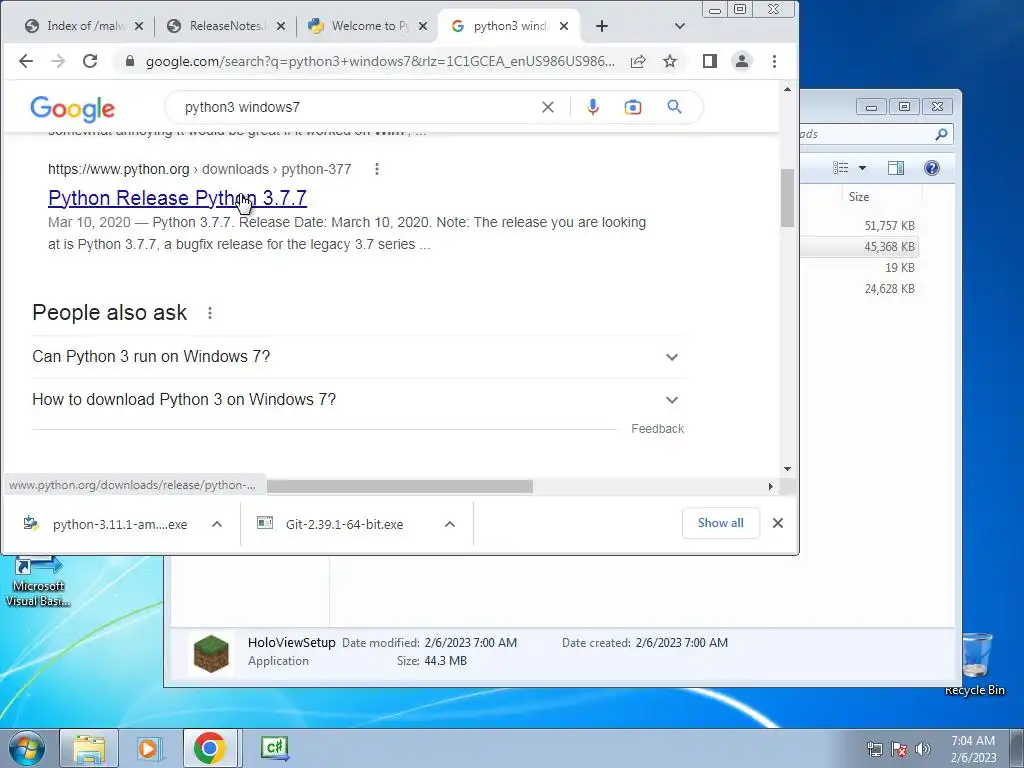Image resolution: width=1024 pixels, height=768 pixels.
Task: Close the Index of /malw tab
Action: point(138,26)
